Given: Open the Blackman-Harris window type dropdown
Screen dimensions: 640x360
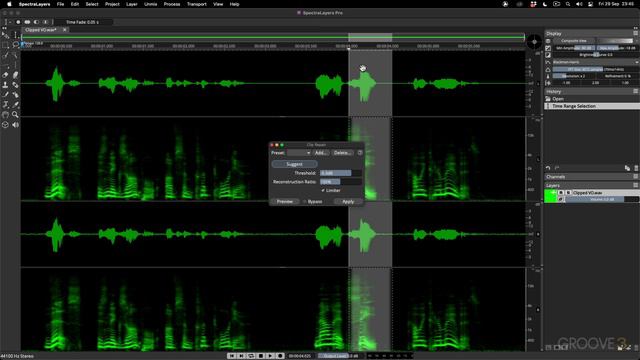Looking at the screenshot, I should click(596, 62).
